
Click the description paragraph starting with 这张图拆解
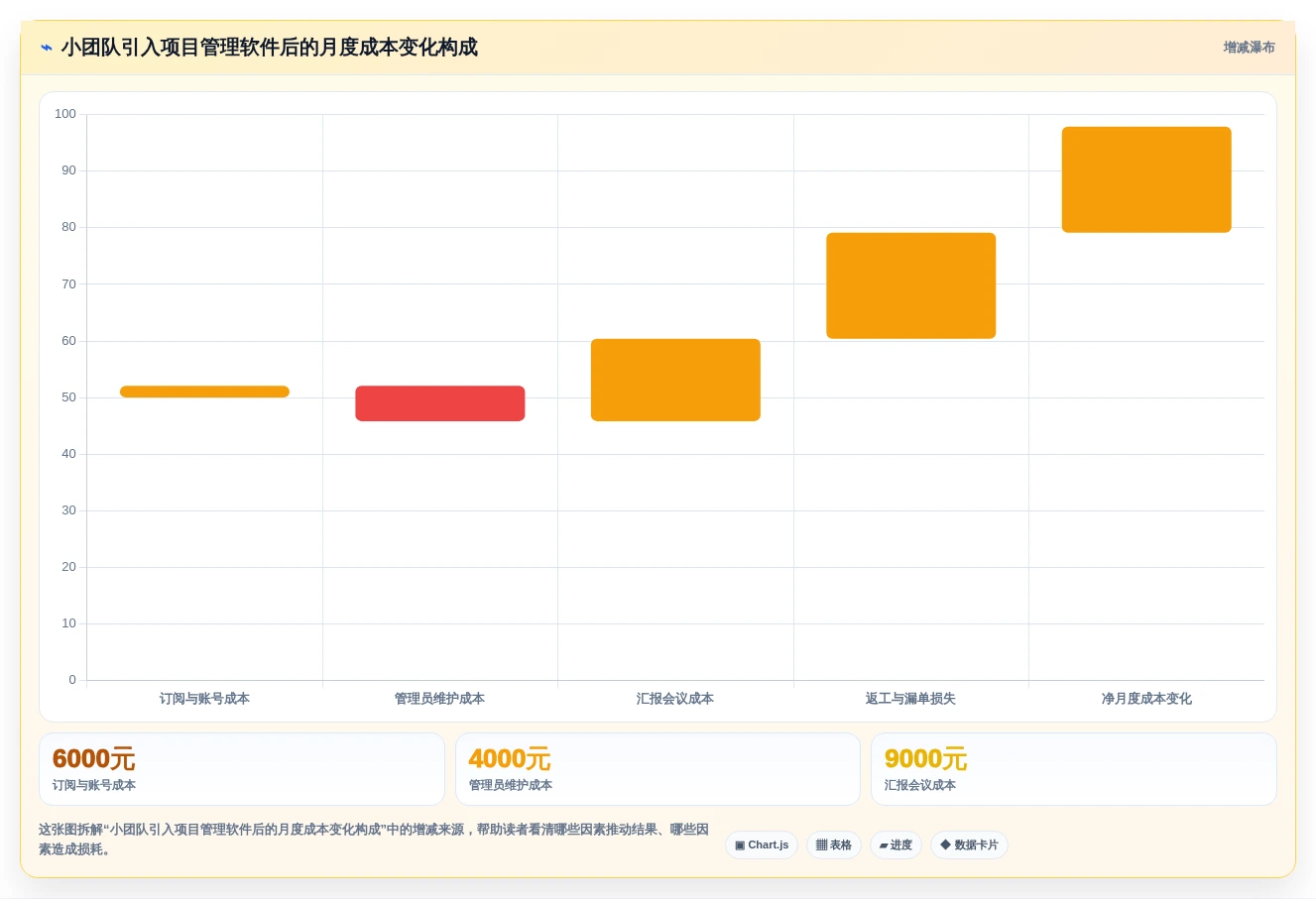pos(374,840)
